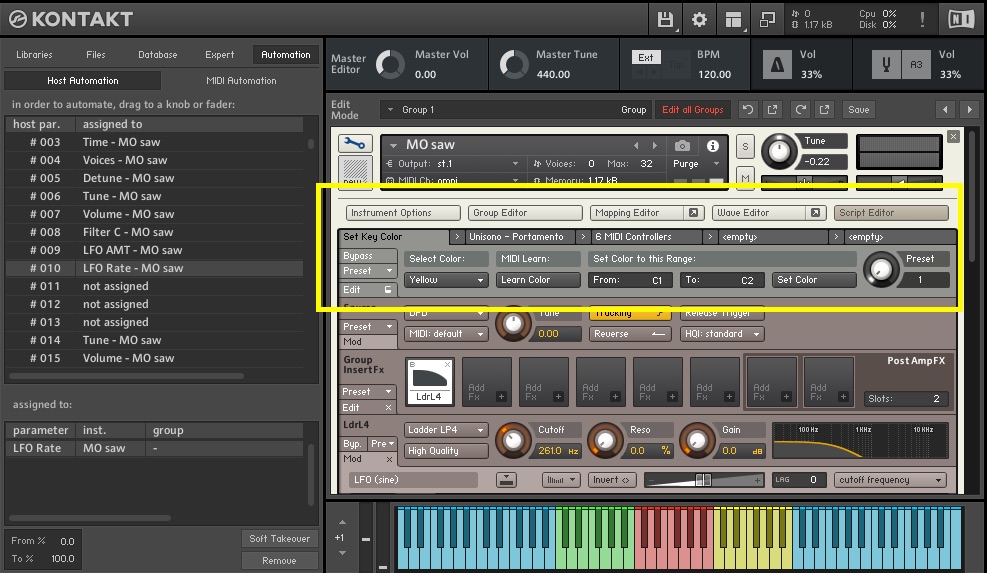Click the filter Cutoff knob

point(512,440)
